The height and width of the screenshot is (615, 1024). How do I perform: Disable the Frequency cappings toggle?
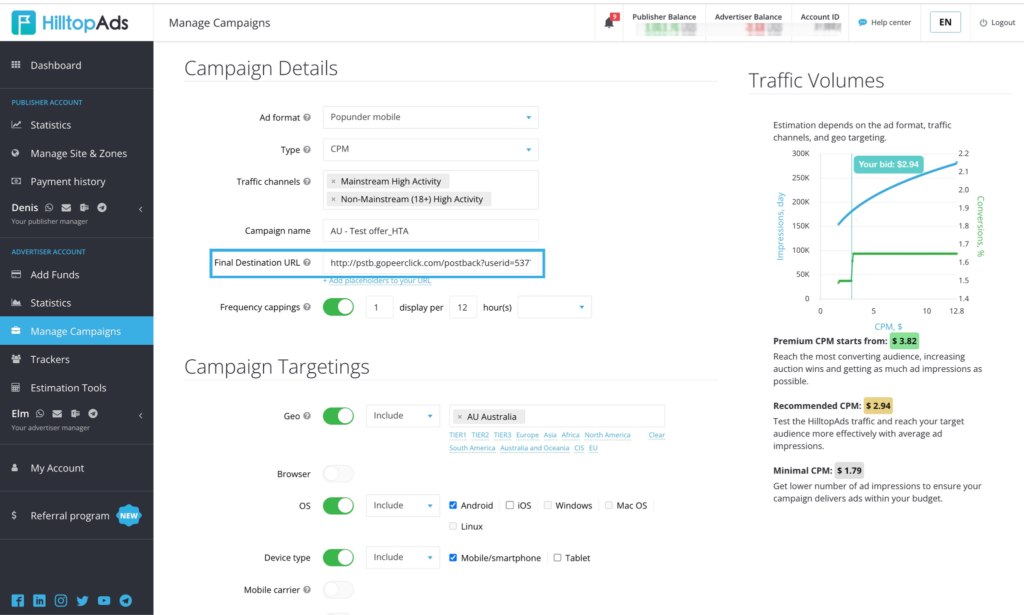(338, 307)
